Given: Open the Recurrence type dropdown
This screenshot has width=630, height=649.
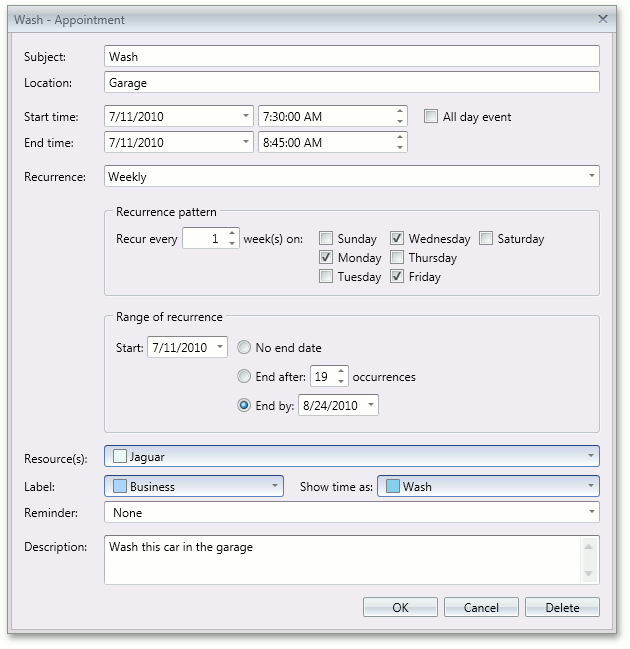Looking at the screenshot, I should pos(593,177).
